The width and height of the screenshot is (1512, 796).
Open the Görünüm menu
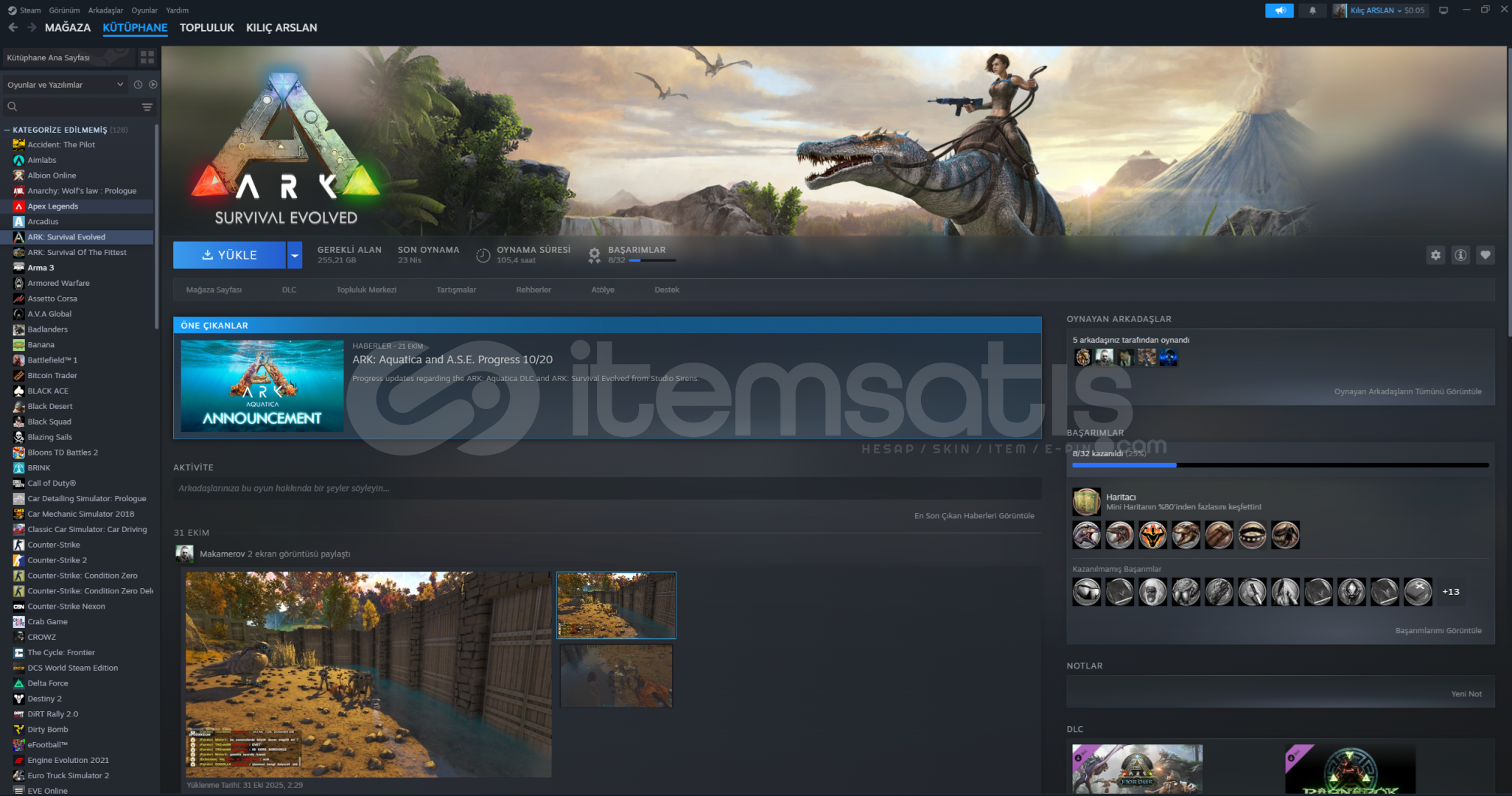[x=64, y=10]
